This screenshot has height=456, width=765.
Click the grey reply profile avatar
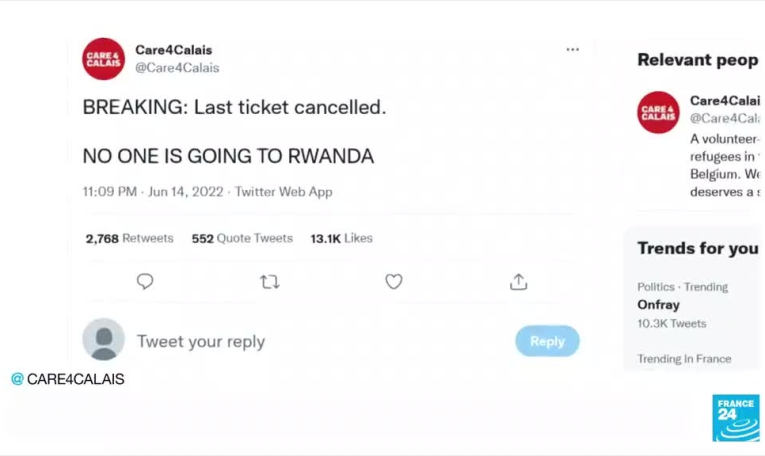[104, 340]
